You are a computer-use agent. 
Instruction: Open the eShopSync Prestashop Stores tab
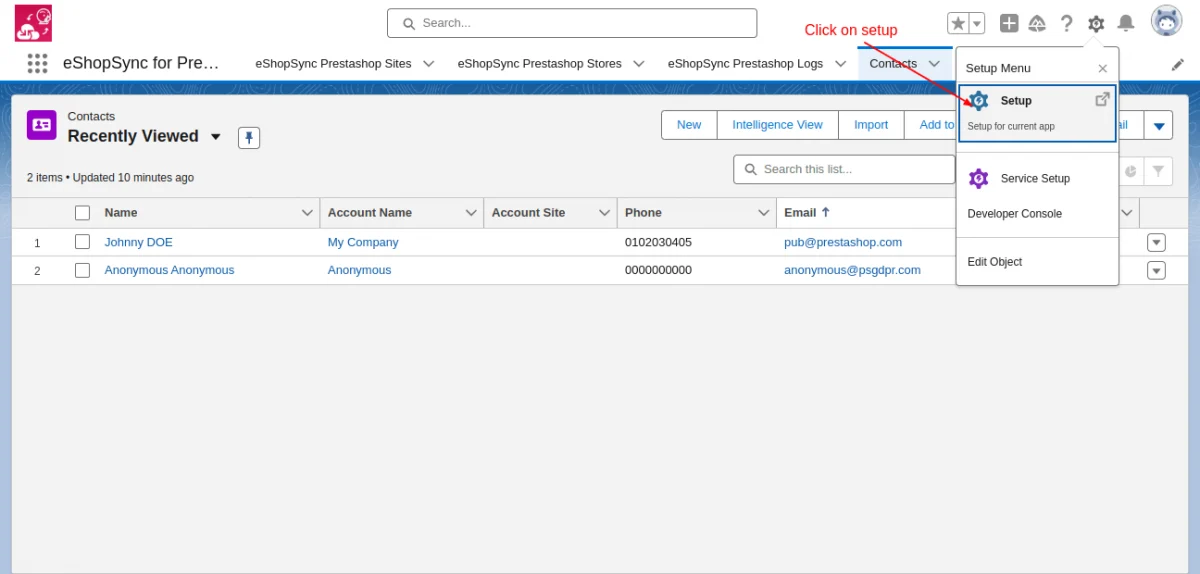539,63
